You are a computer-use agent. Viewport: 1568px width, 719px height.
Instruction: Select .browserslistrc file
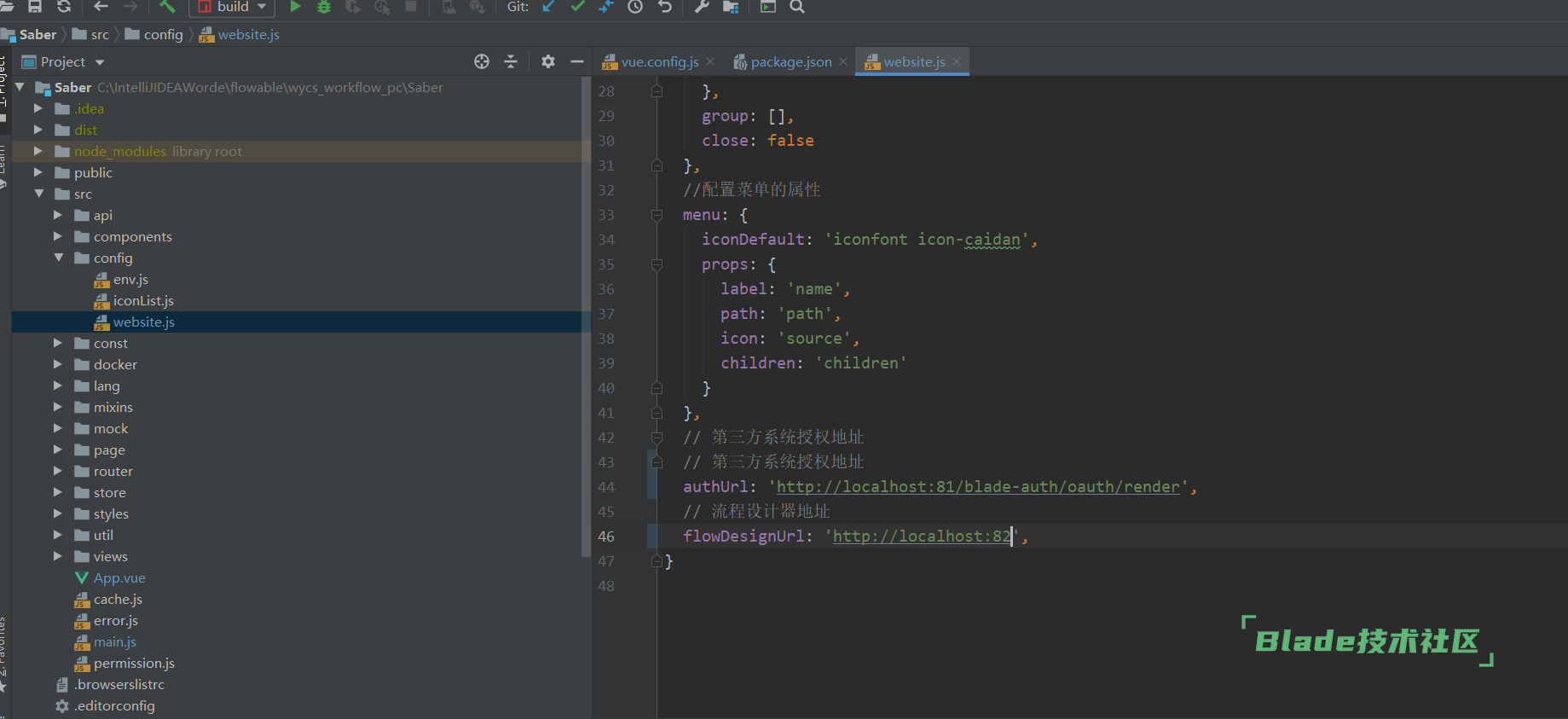(x=119, y=685)
